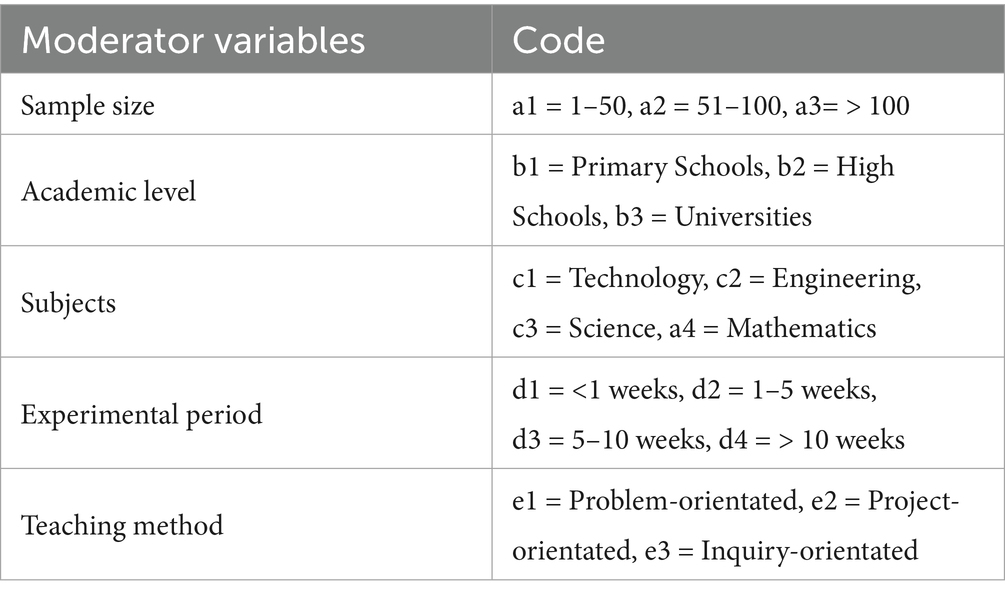Viewport: 1005px width, 598px height.
Task: Click the text c3 = Science
Action: pyautogui.click(x=583, y=328)
